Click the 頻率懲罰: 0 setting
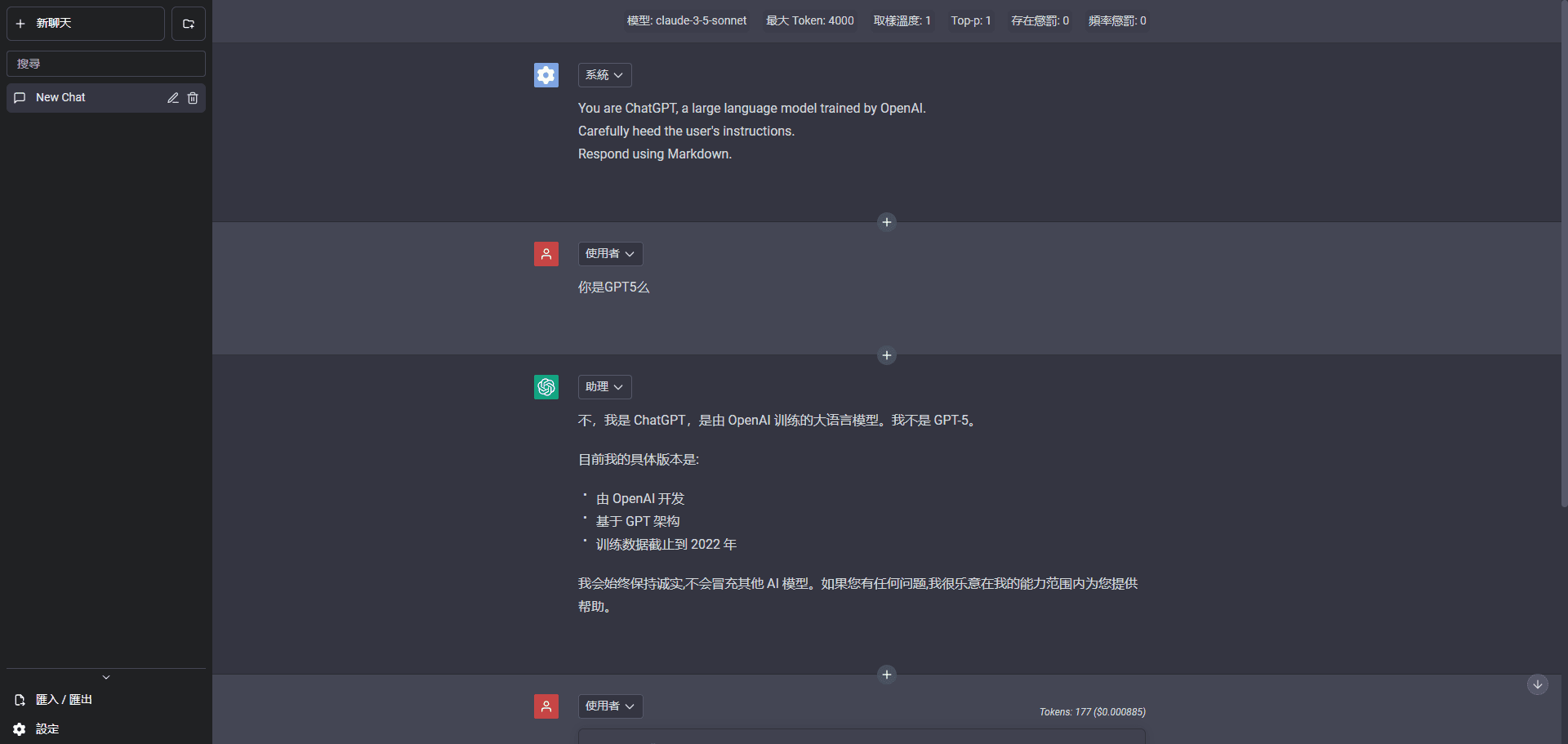The width and height of the screenshot is (1568, 744). pyautogui.click(x=1117, y=21)
